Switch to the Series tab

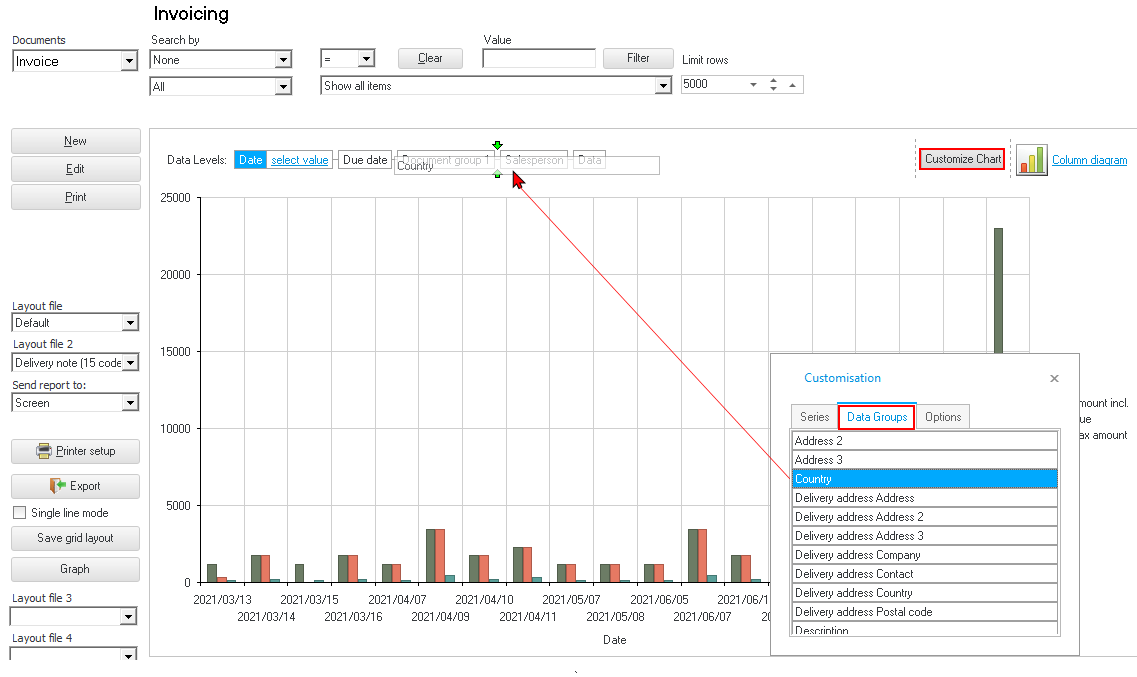point(814,417)
